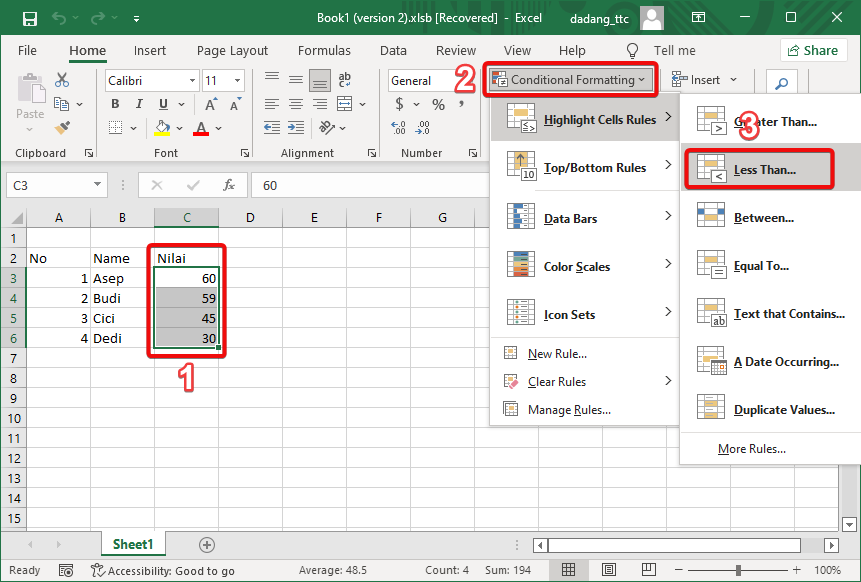Toggle Wrap Text for selection
This screenshot has height=582, width=861.
tap(345, 80)
